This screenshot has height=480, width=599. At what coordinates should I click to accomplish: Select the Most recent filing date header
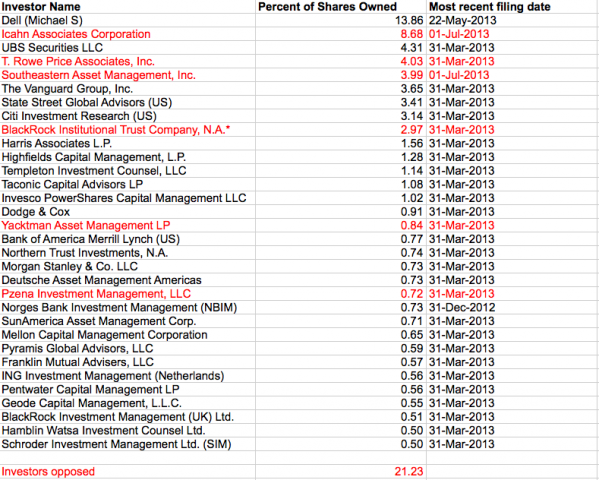(x=512, y=6)
